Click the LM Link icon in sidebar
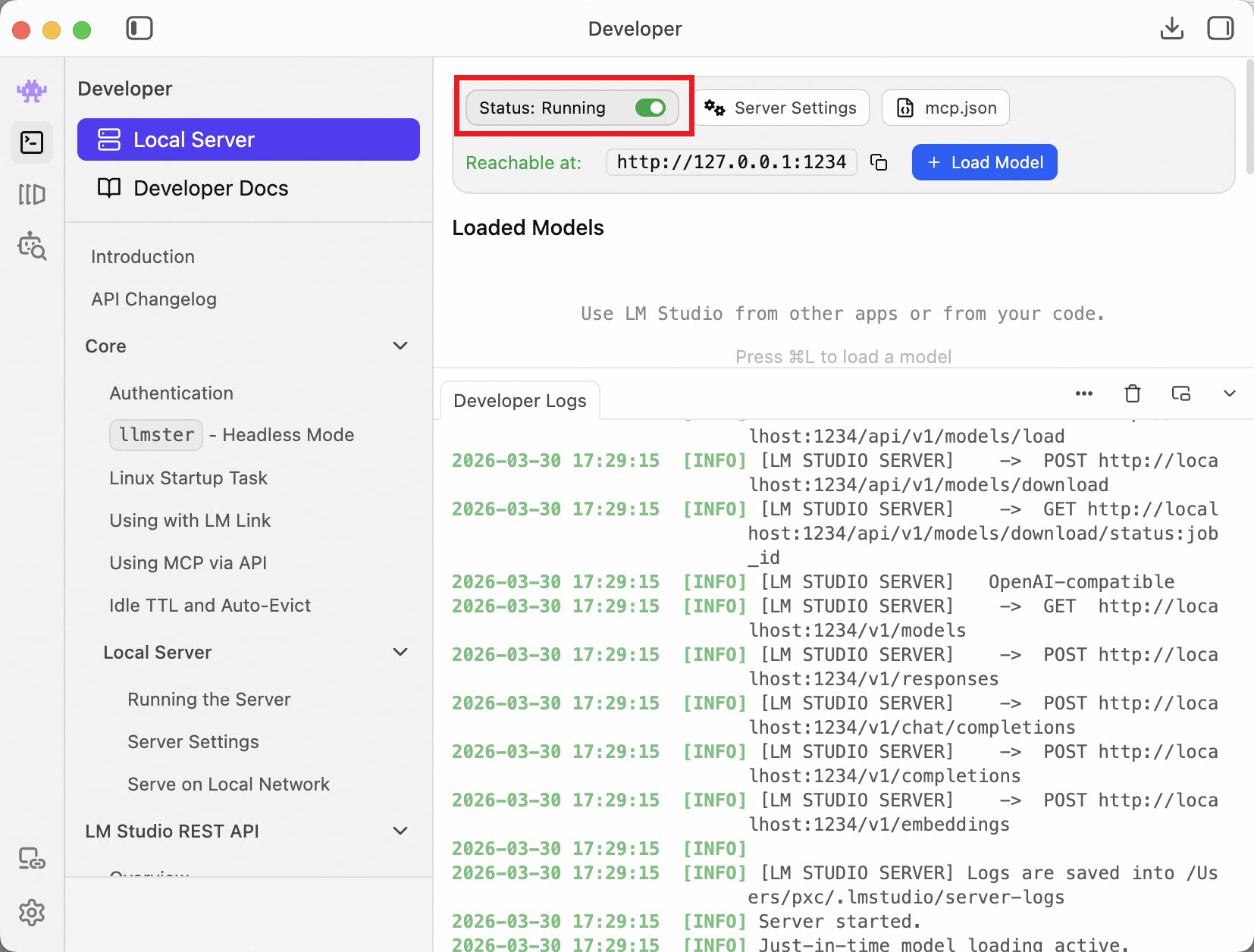The image size is (1254, 952). tap(32, 859)
